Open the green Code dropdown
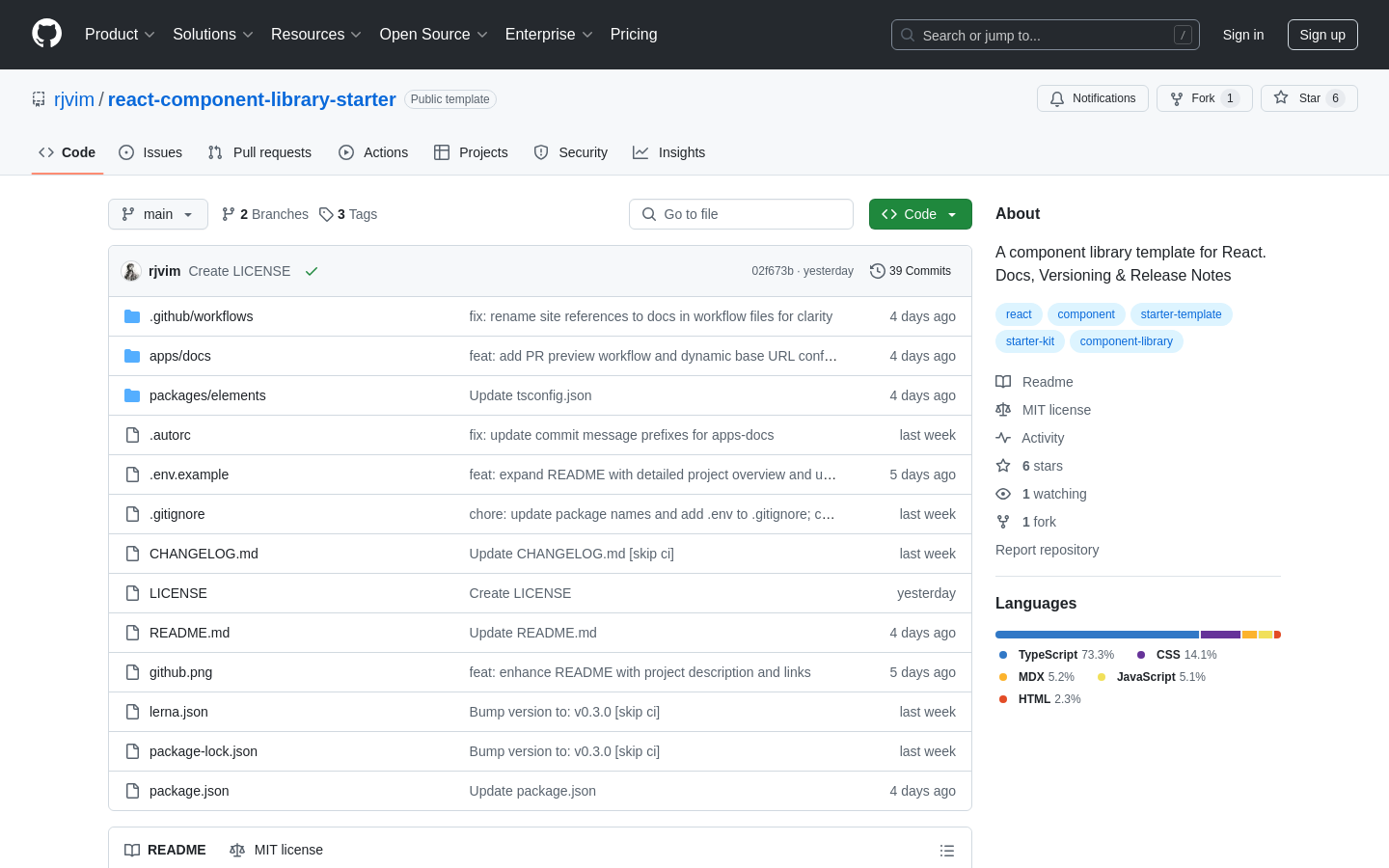The width and height of the screenshot is (1389, 868). (920, 214)
